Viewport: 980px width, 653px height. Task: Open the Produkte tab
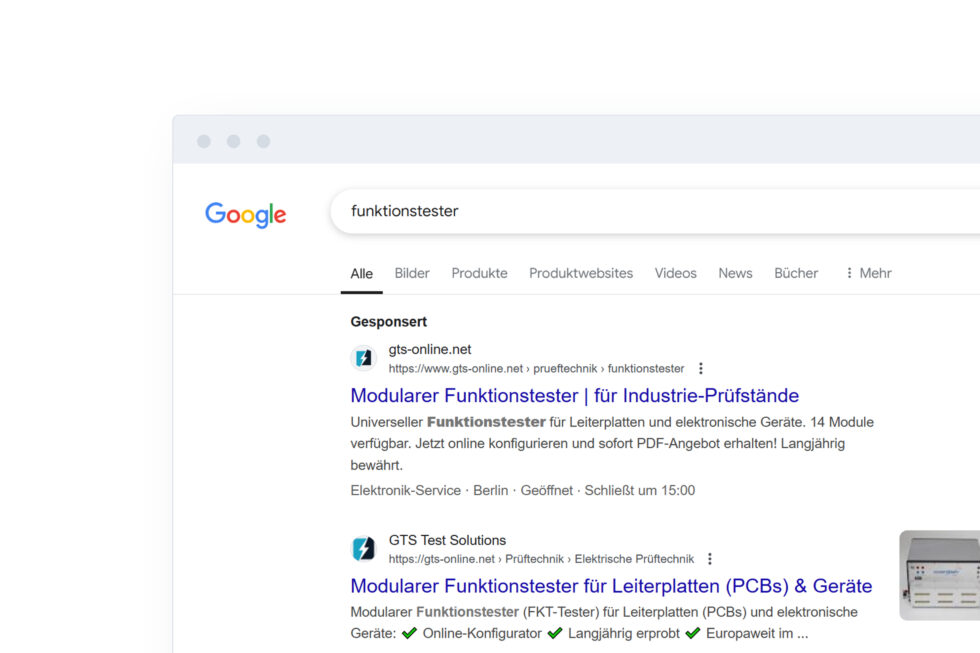point(479,273)
